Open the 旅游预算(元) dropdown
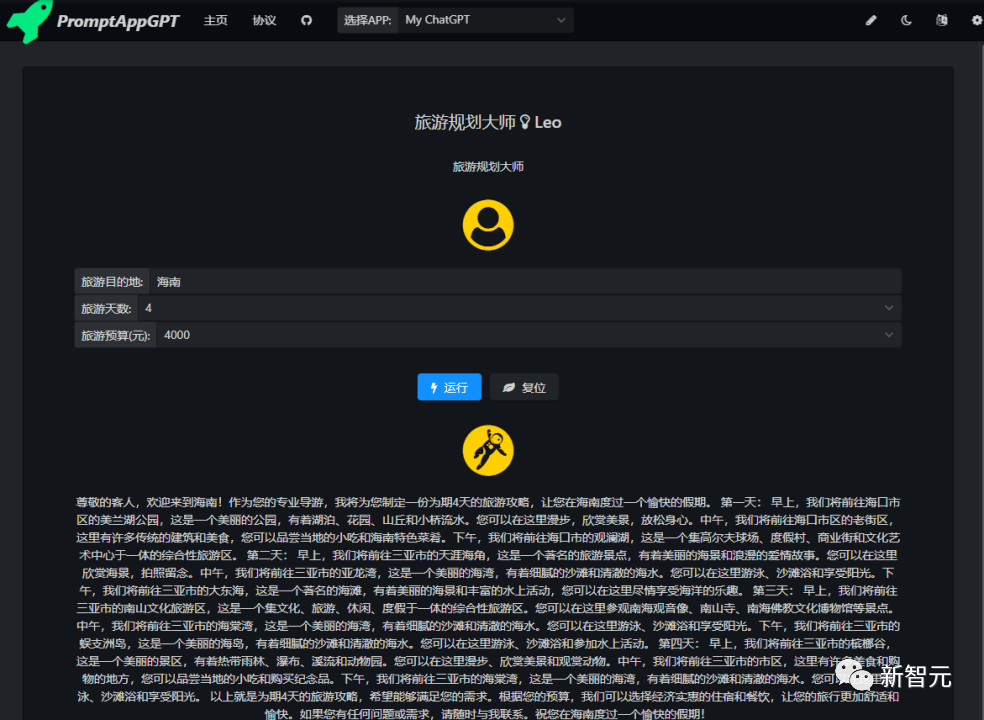The image size is (984, 720). pyautogui.click(x=888, y=334)
